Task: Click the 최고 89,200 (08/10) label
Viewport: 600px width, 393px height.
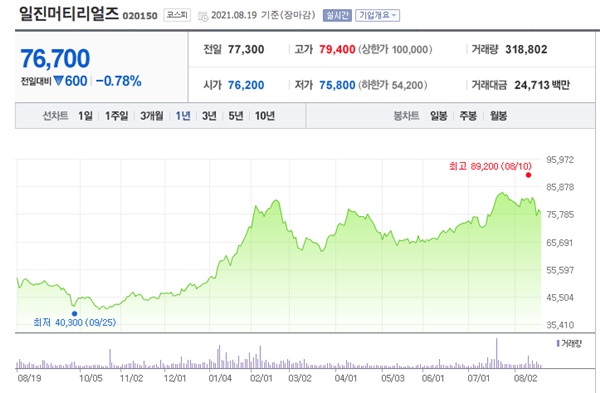Action: 491,166
